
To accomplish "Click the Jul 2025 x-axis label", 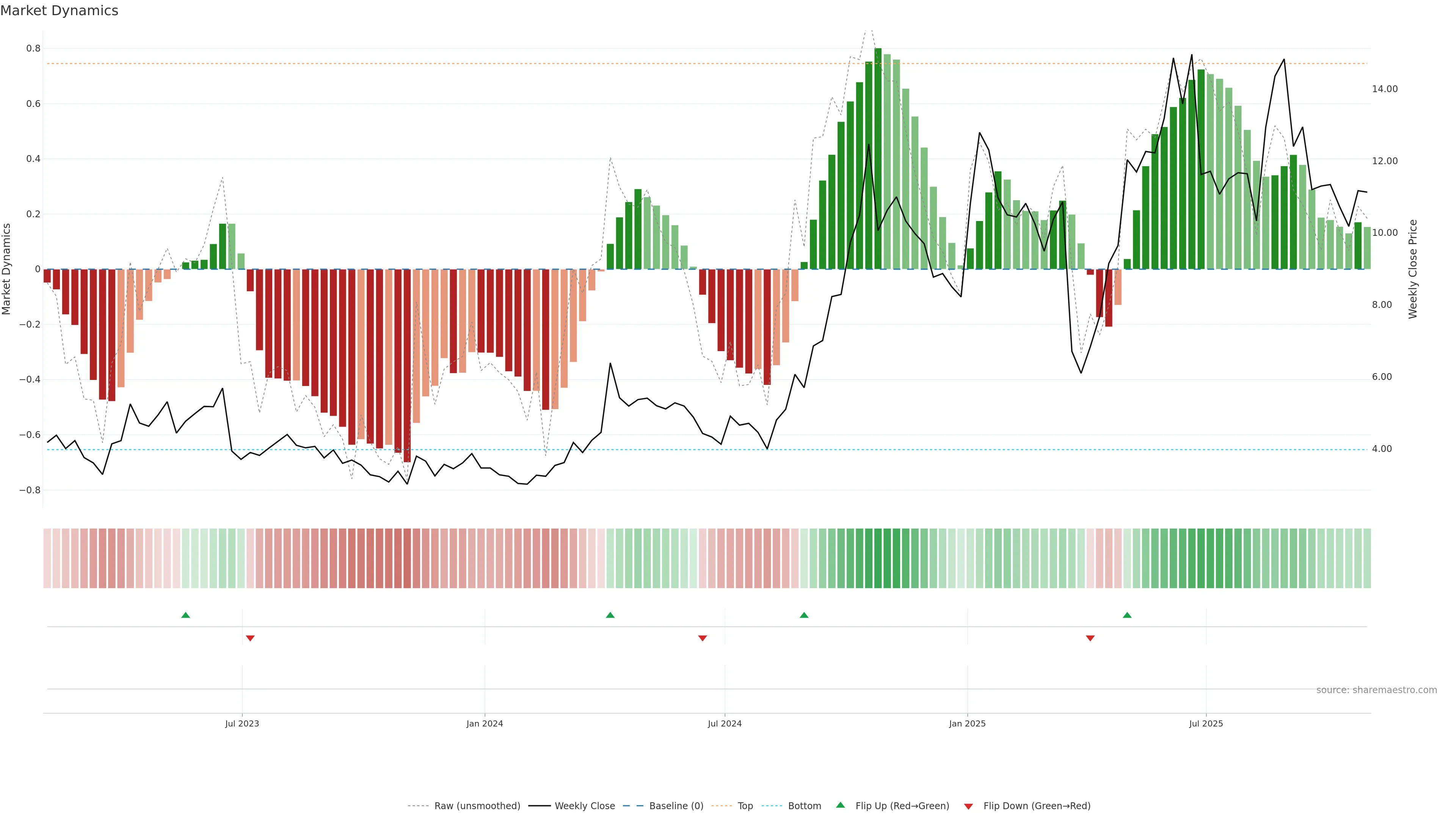I will click(x=1206, y=723).
